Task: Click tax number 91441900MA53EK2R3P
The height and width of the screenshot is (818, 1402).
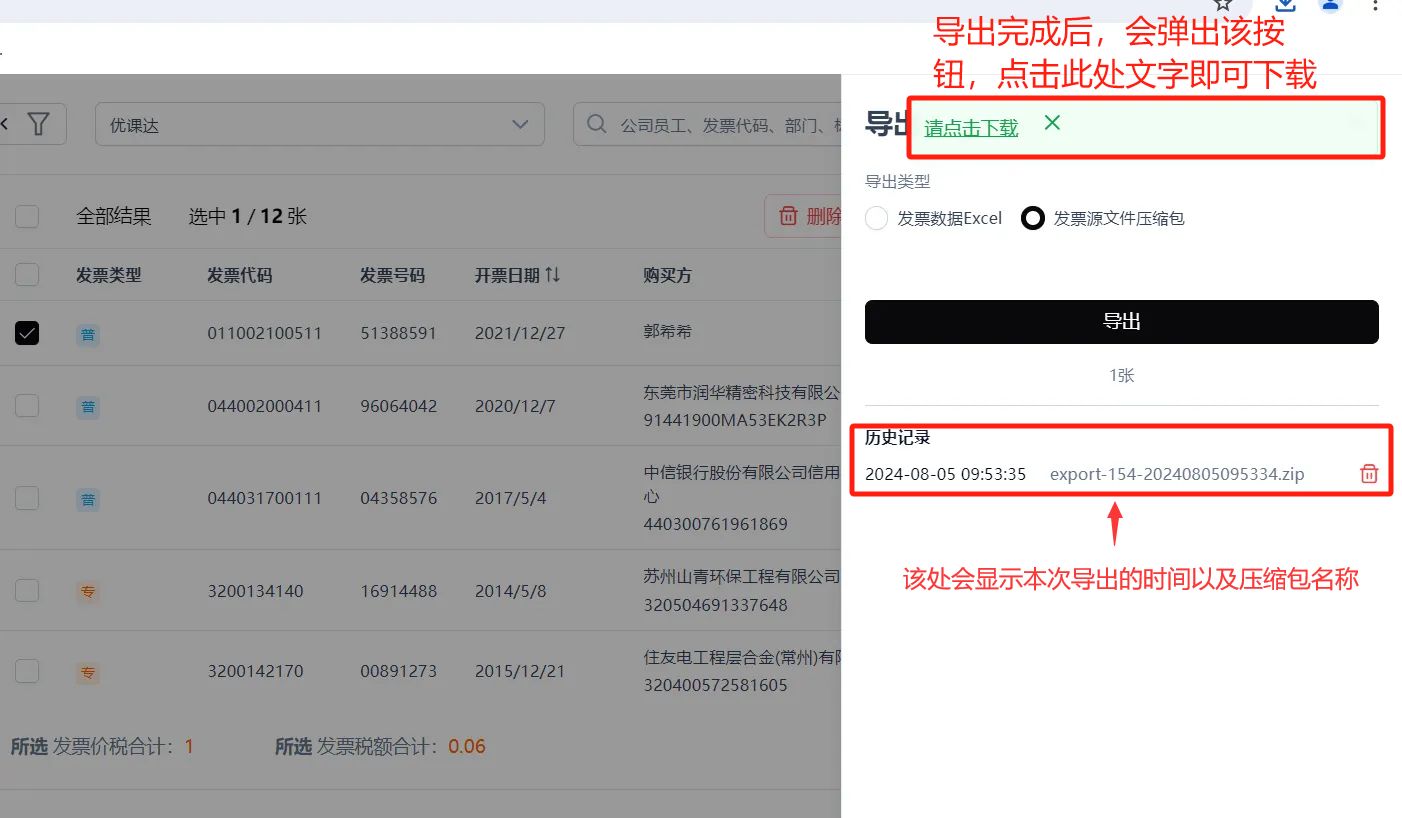Action: click(x=735, y=421)
